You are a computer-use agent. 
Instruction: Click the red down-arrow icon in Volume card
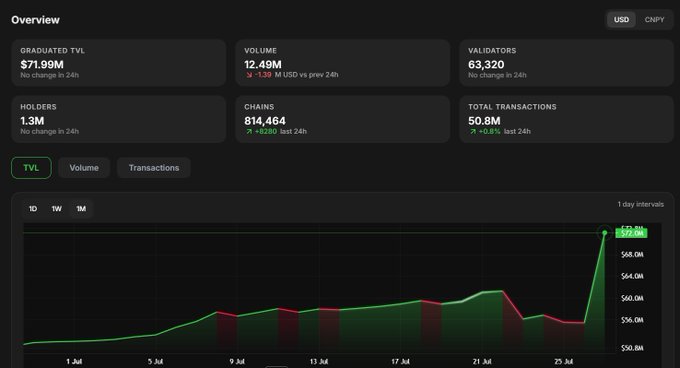click(x=249, y=75)
